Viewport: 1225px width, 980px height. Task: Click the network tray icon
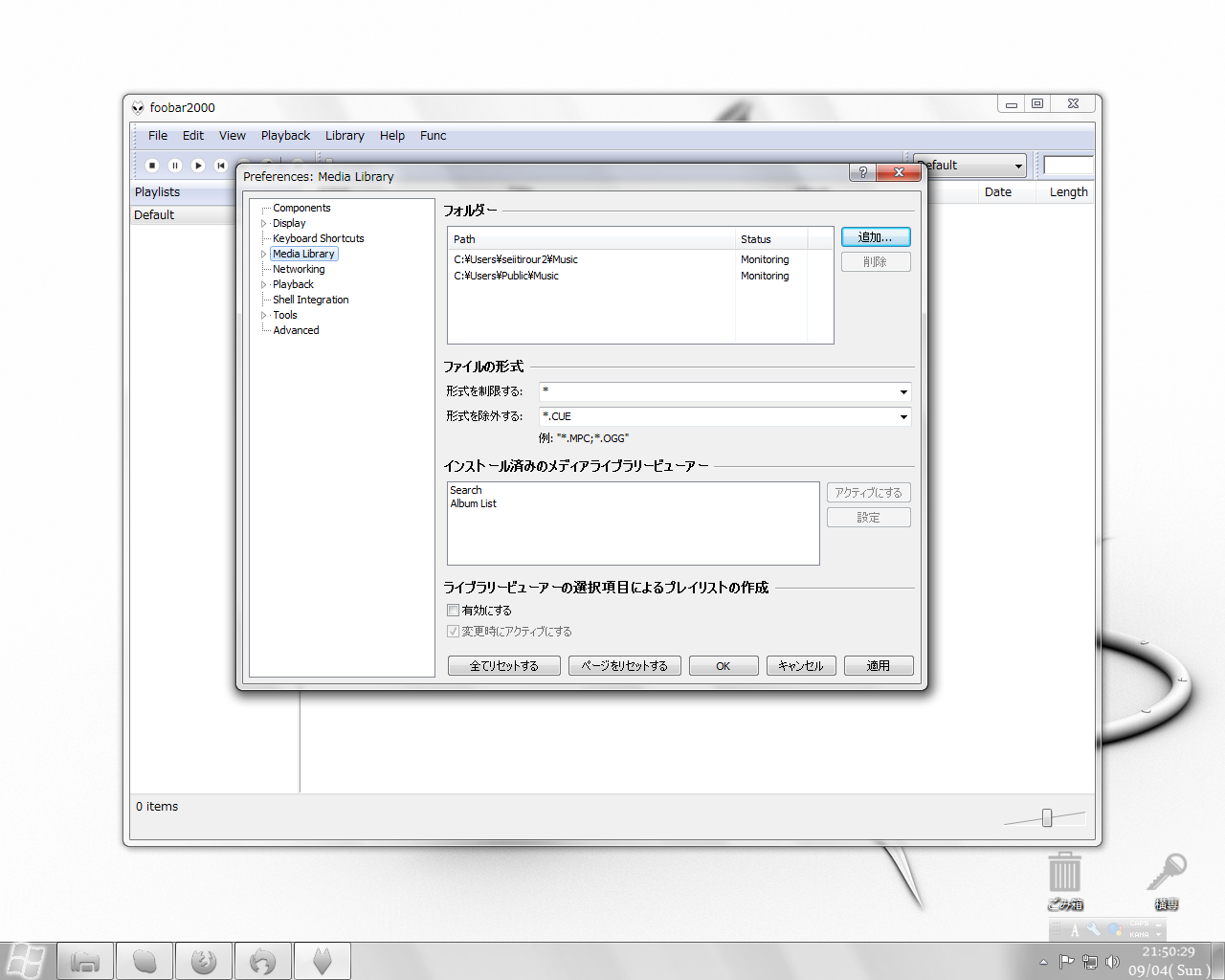1089,962
